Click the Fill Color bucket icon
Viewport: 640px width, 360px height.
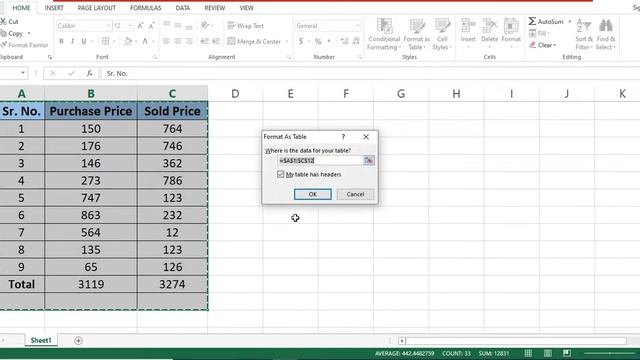point(128,41)
